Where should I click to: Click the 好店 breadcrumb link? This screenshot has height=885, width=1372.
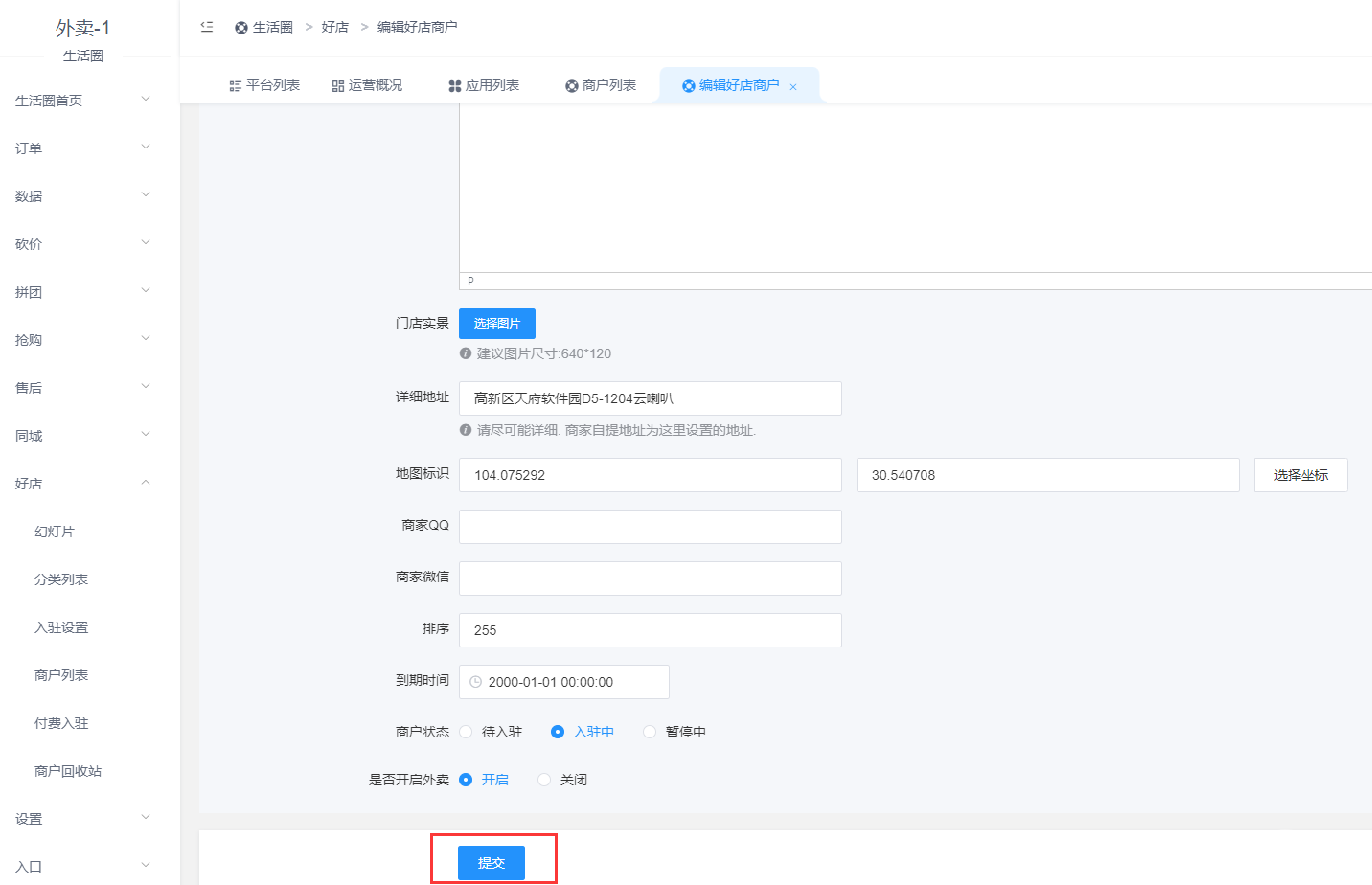click(335, 27)
